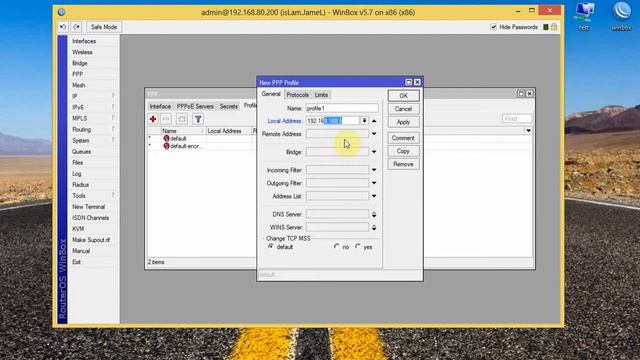Click the WINS Server add/remove arrows
This screenshot has height=360, width=640.
pyautogui.click(x=374, y=227)
